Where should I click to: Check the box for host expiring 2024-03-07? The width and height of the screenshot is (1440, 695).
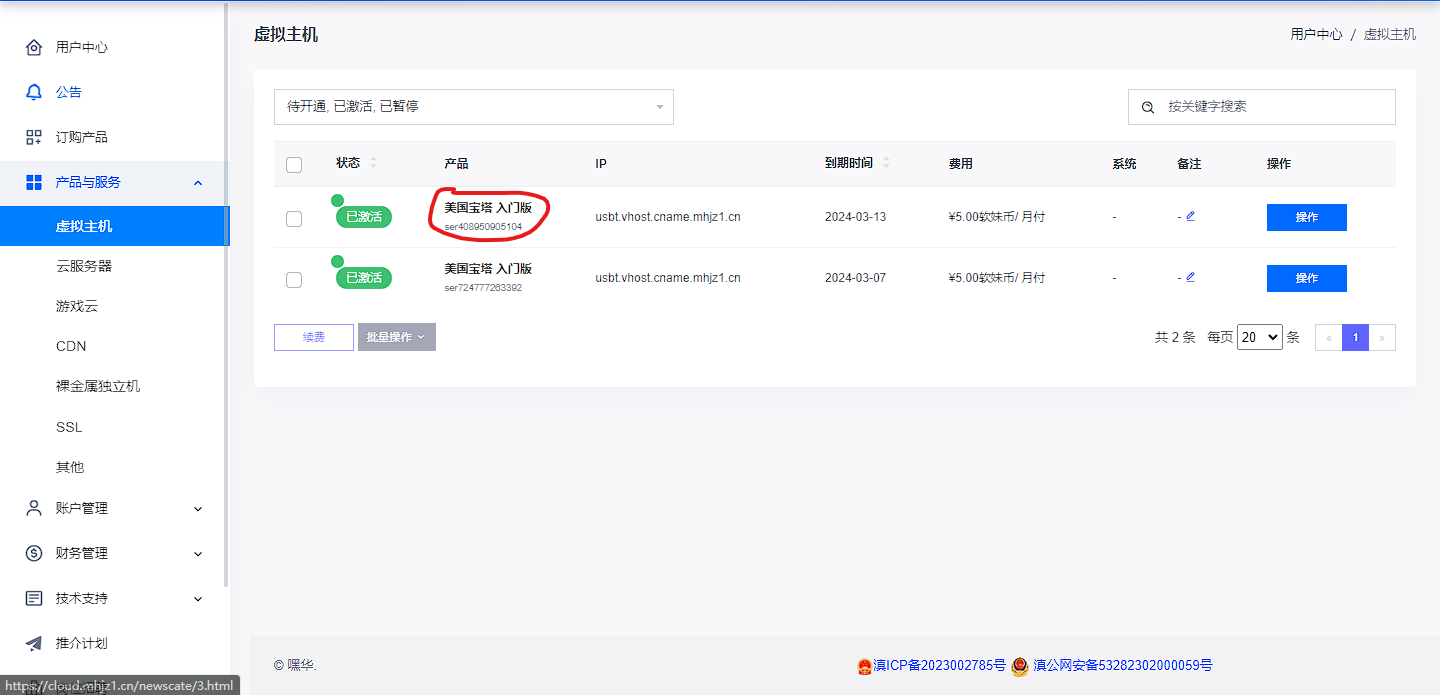pyautogui.click(x=294, y=279)
